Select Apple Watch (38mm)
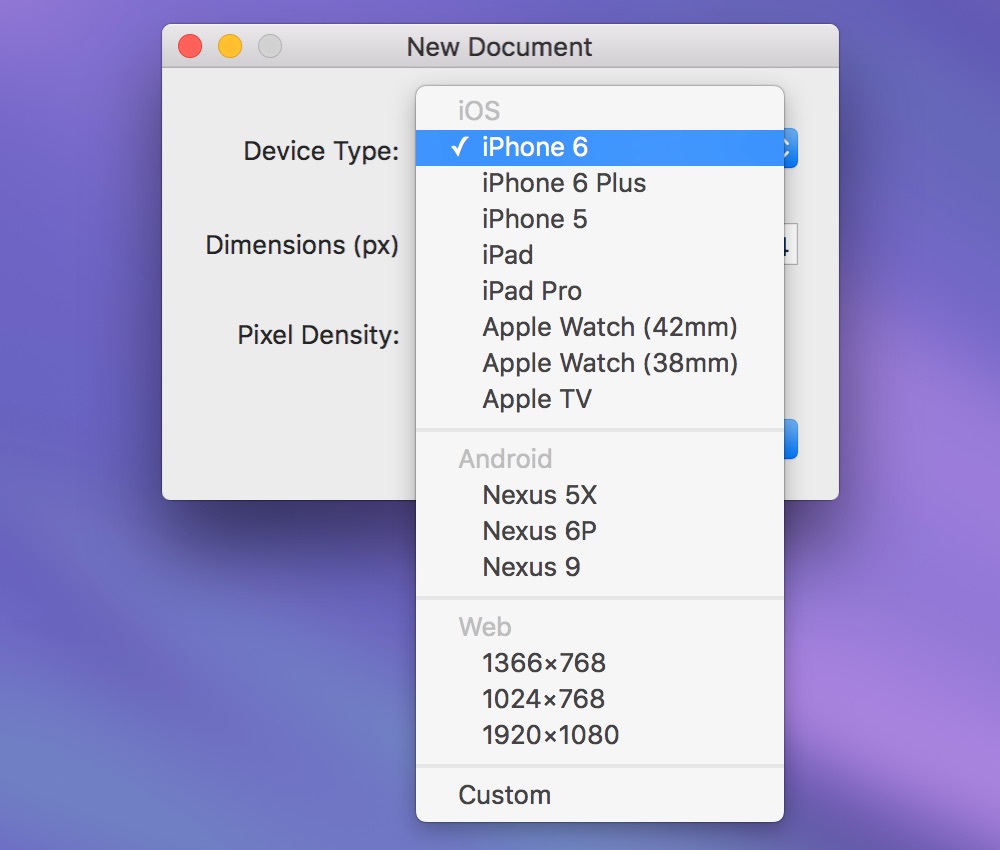Image resolution: width=1000 pixels, height=850 pixels. click(x=599, y=363)
